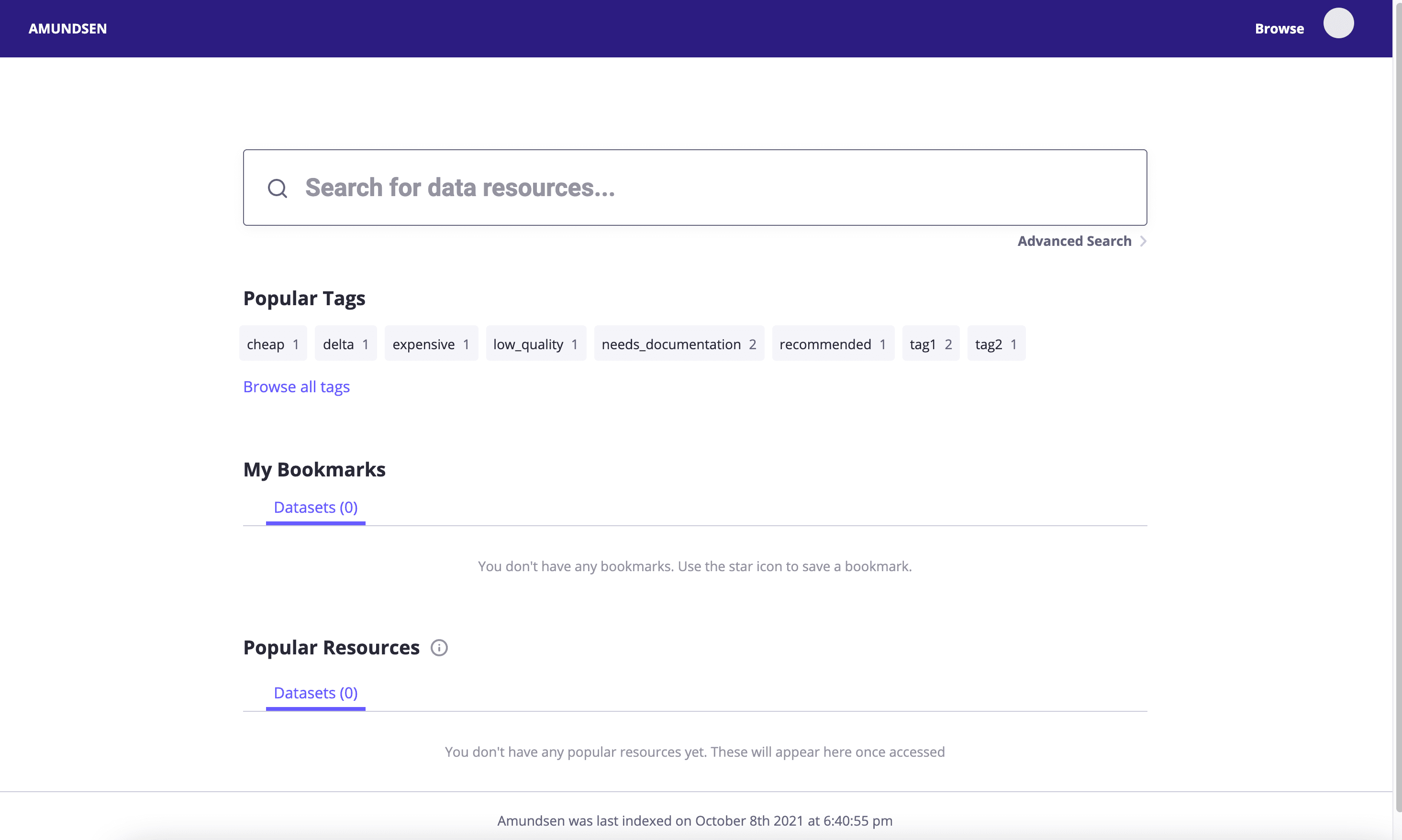Click the search magnifier icon
Screen dimensions: 1402x840
[x=278, y=188]
